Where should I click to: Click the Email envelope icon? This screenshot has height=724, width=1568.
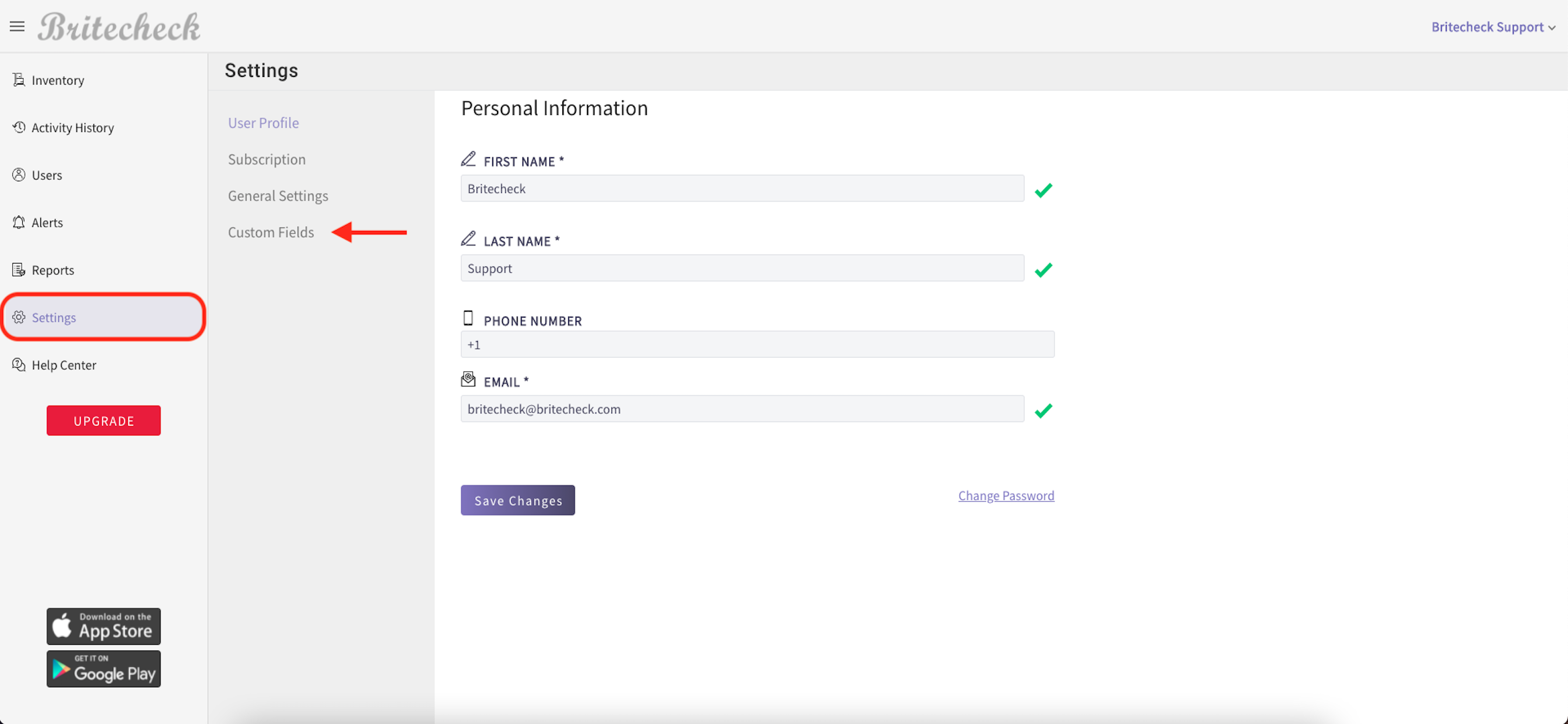point(468,379)
